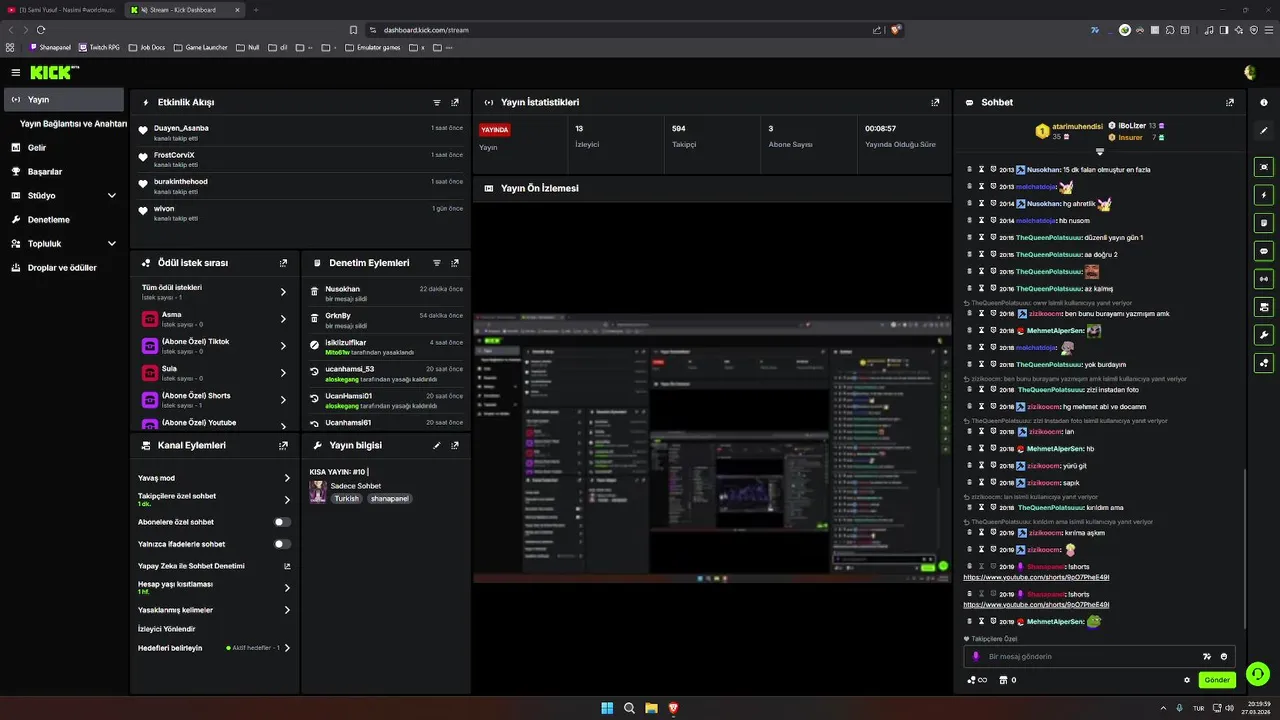
Task: Expand Yavaş mod settings
Action: (x=287, y=478)
